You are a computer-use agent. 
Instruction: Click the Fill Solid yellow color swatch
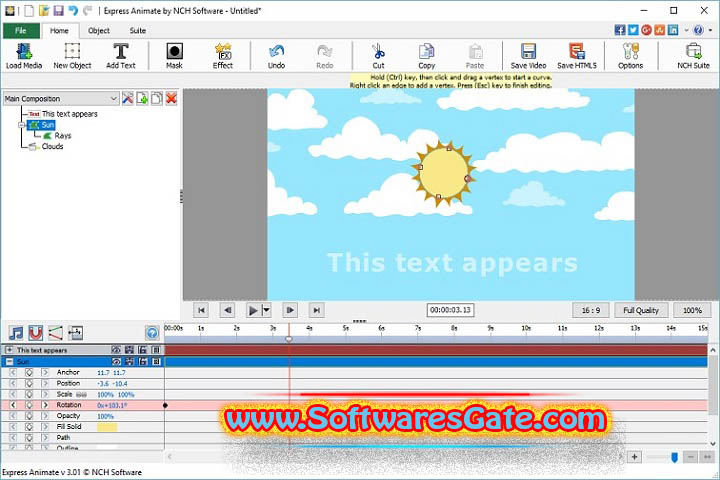point(107,427)
